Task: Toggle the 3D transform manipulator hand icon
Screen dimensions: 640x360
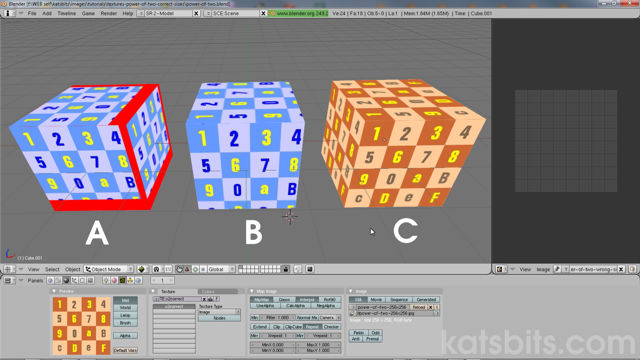Action: coord(179,269)
